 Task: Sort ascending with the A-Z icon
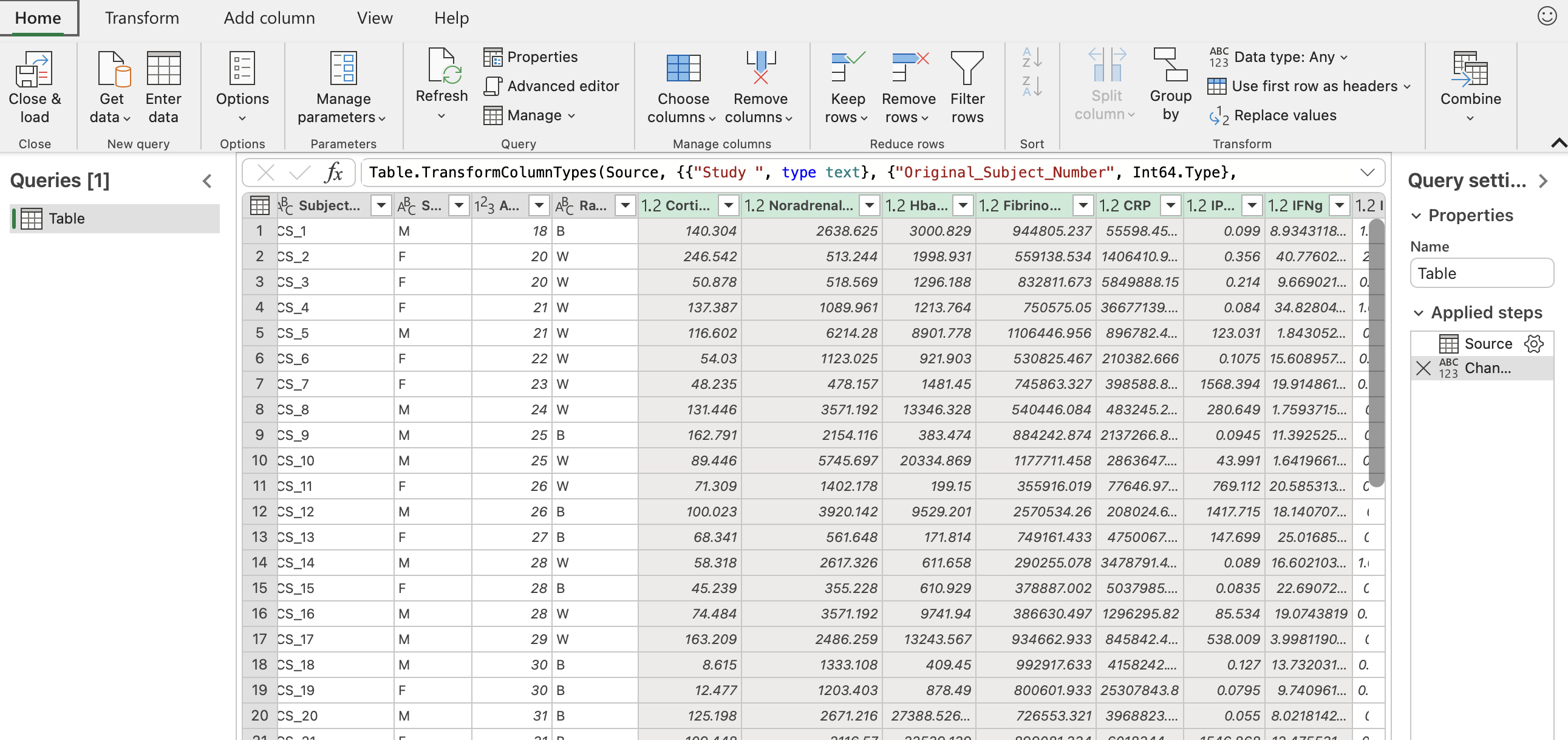pyautogui.click(x=1032, y=58)
